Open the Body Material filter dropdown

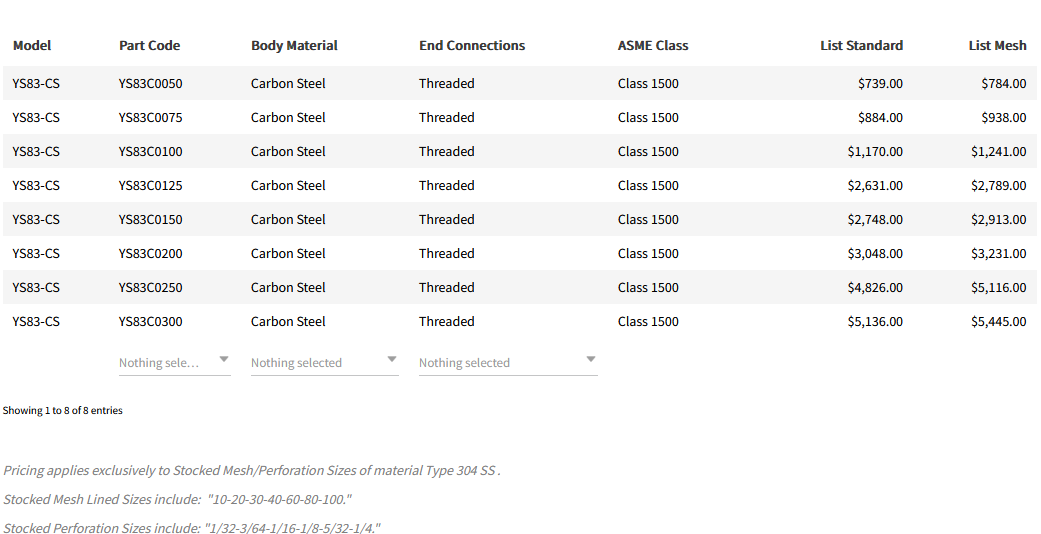tap(324, 362)
